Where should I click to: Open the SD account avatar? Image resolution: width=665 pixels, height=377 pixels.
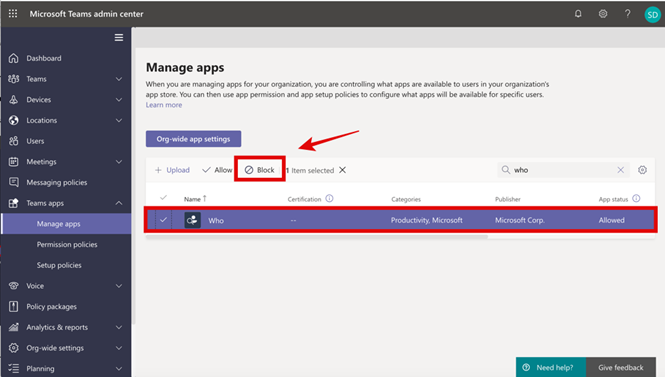point(652,15)
